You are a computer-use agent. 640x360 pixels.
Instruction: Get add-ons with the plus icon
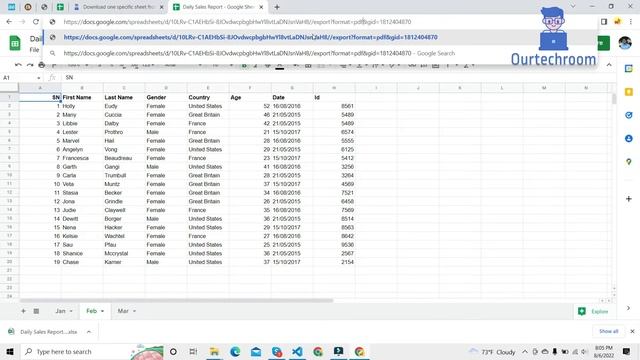pos(629,199)
